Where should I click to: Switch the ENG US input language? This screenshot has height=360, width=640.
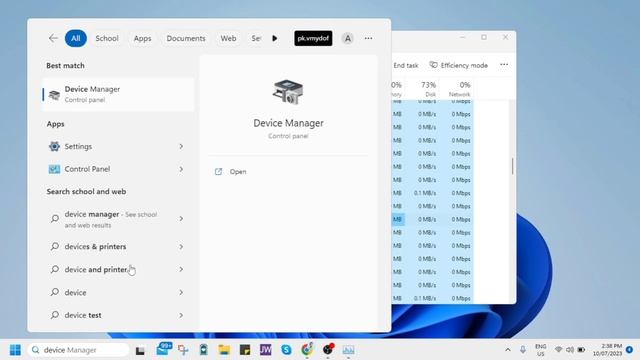[x=540, y=350]
